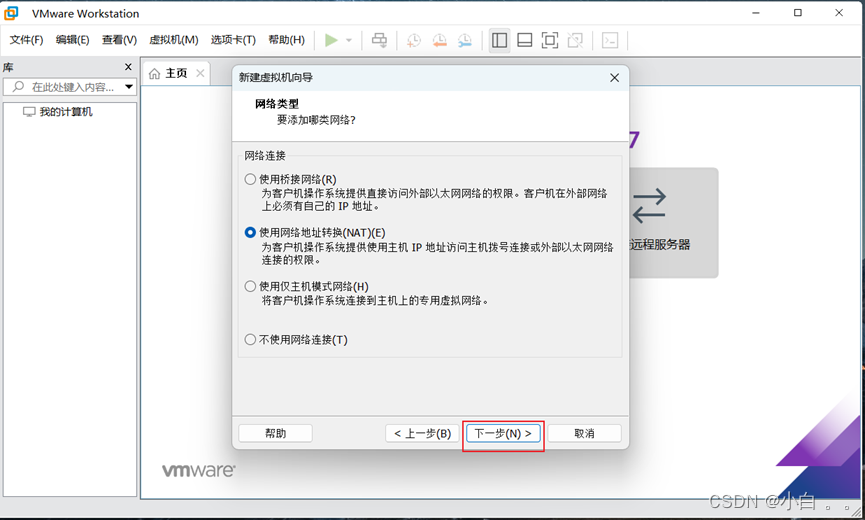Click the VMware Workstation title bar logo

[x=11, y=13]
